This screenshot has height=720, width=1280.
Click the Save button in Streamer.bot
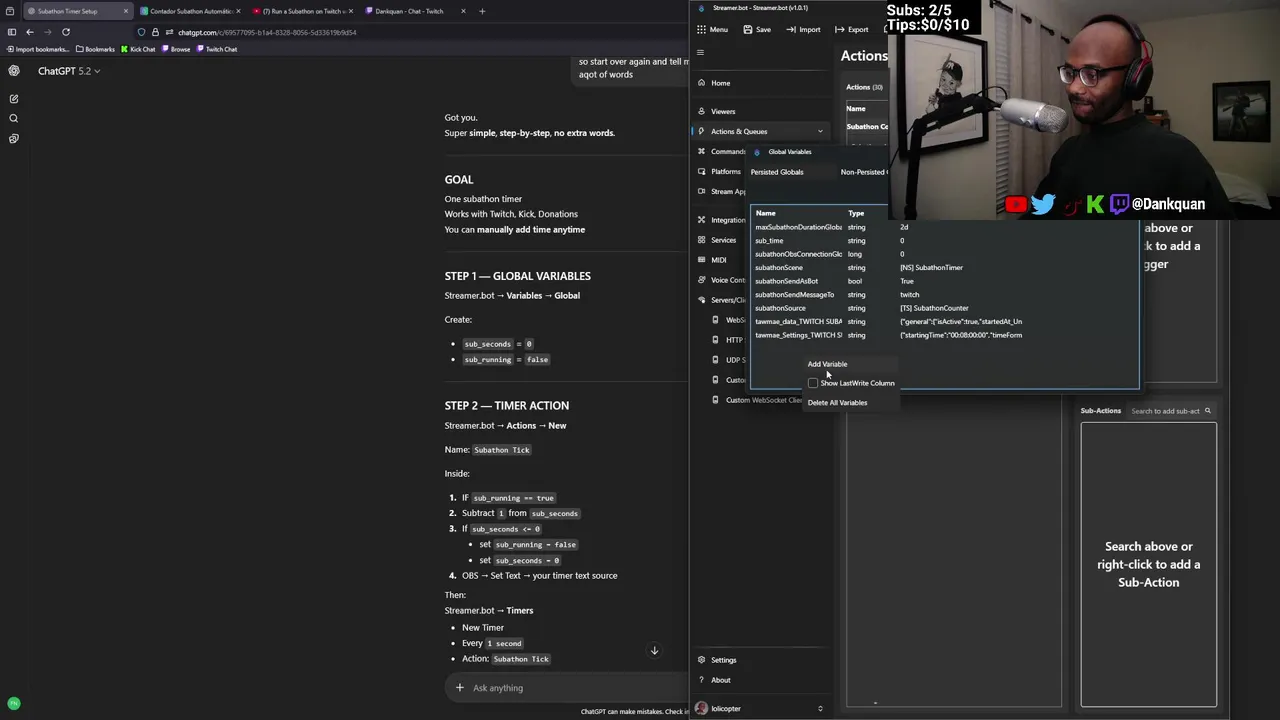point(757,29)
